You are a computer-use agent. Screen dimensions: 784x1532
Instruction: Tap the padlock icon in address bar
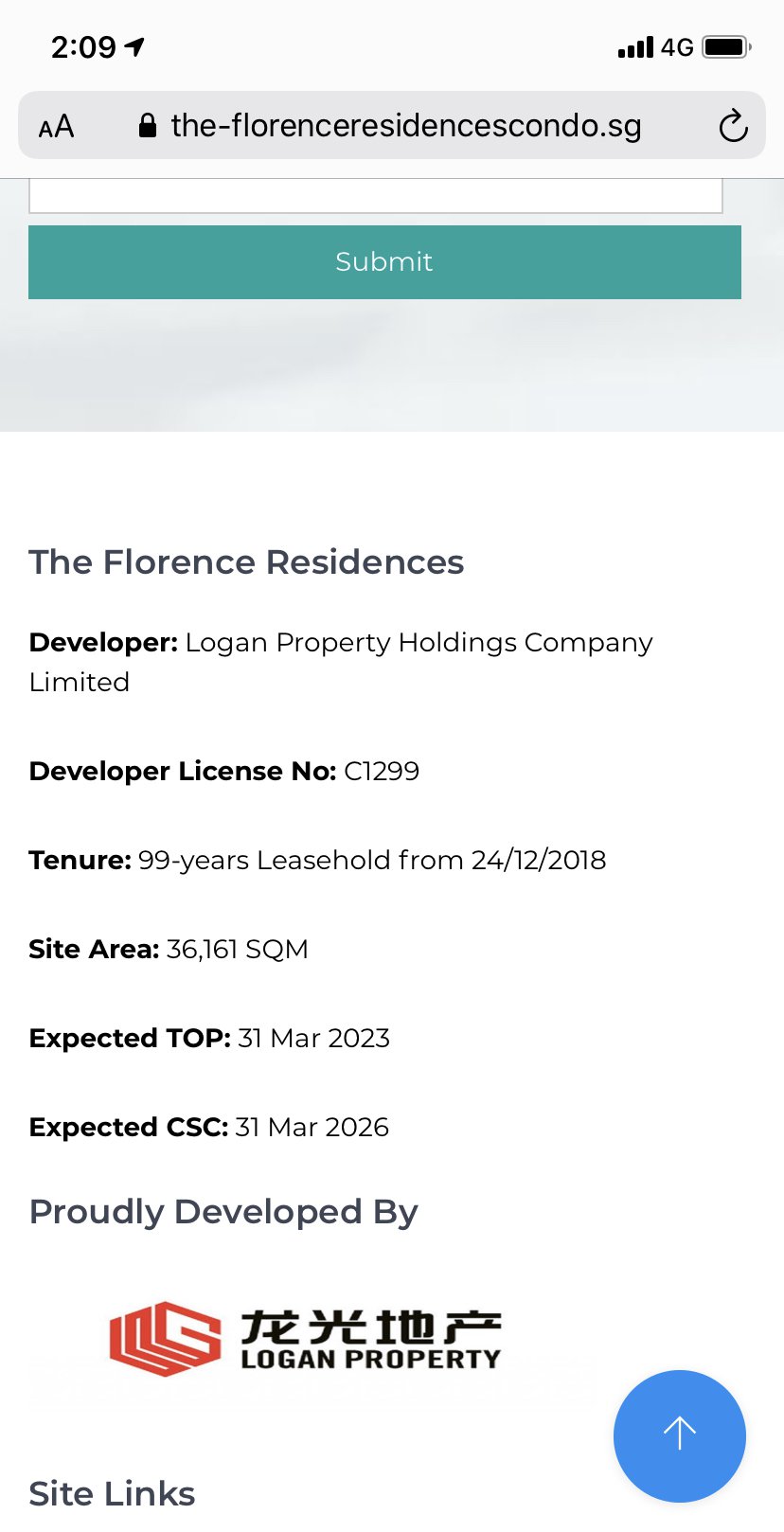[147, 126]
